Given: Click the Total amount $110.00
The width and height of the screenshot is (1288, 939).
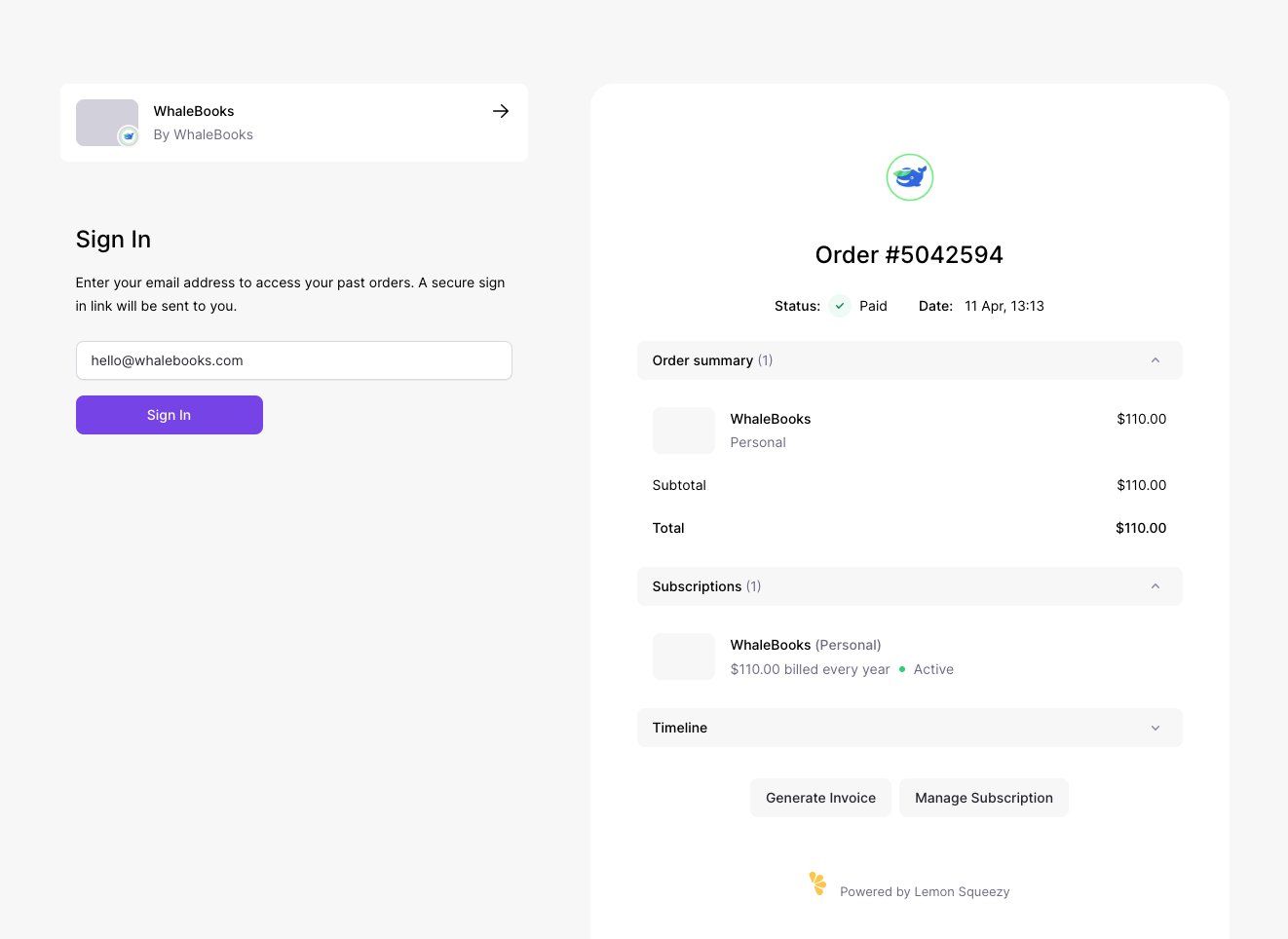Looking at the screenshot, I should [x=1141, y=528].
